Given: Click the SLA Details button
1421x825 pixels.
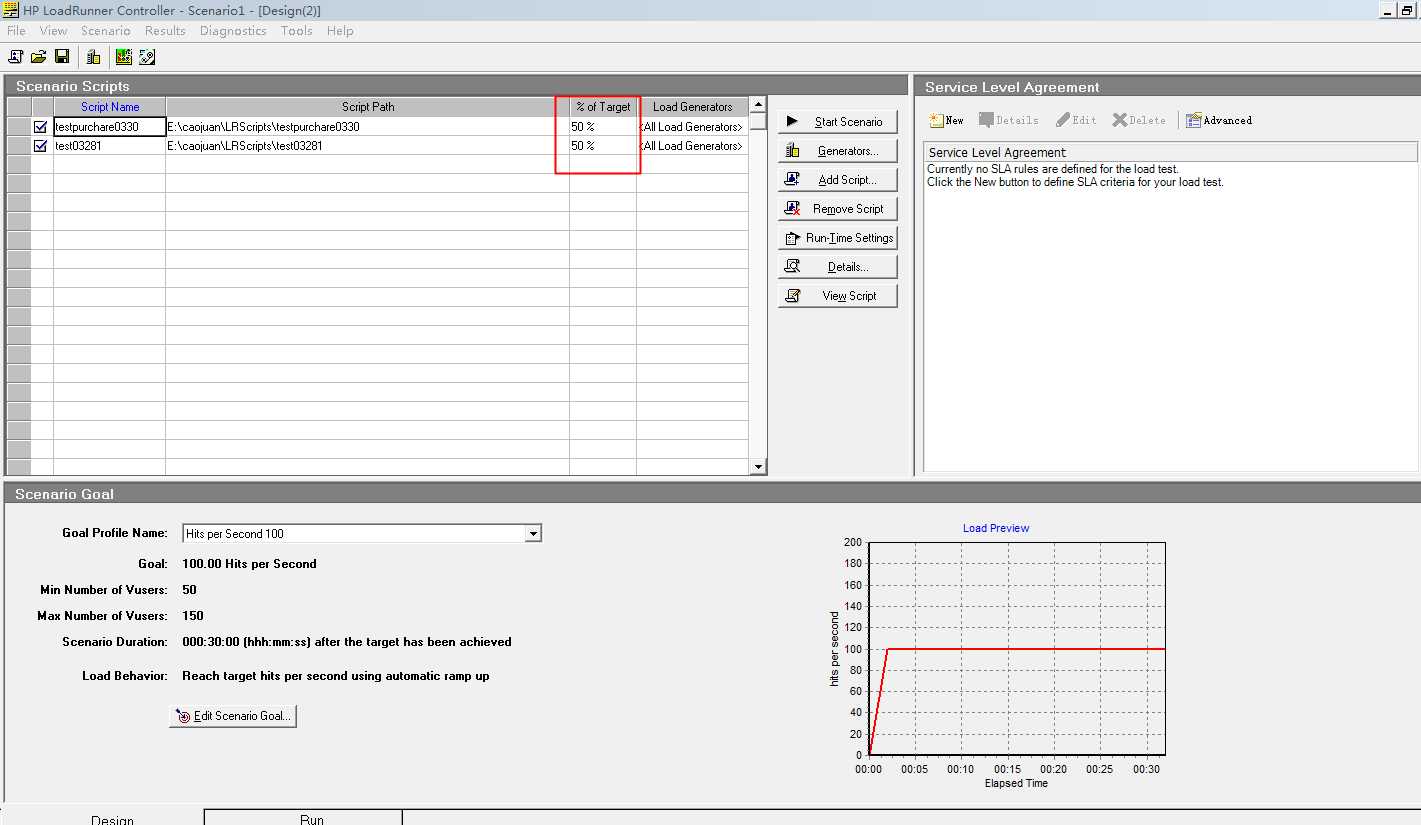Looking at the screenshot, I should coord(1008,120).
